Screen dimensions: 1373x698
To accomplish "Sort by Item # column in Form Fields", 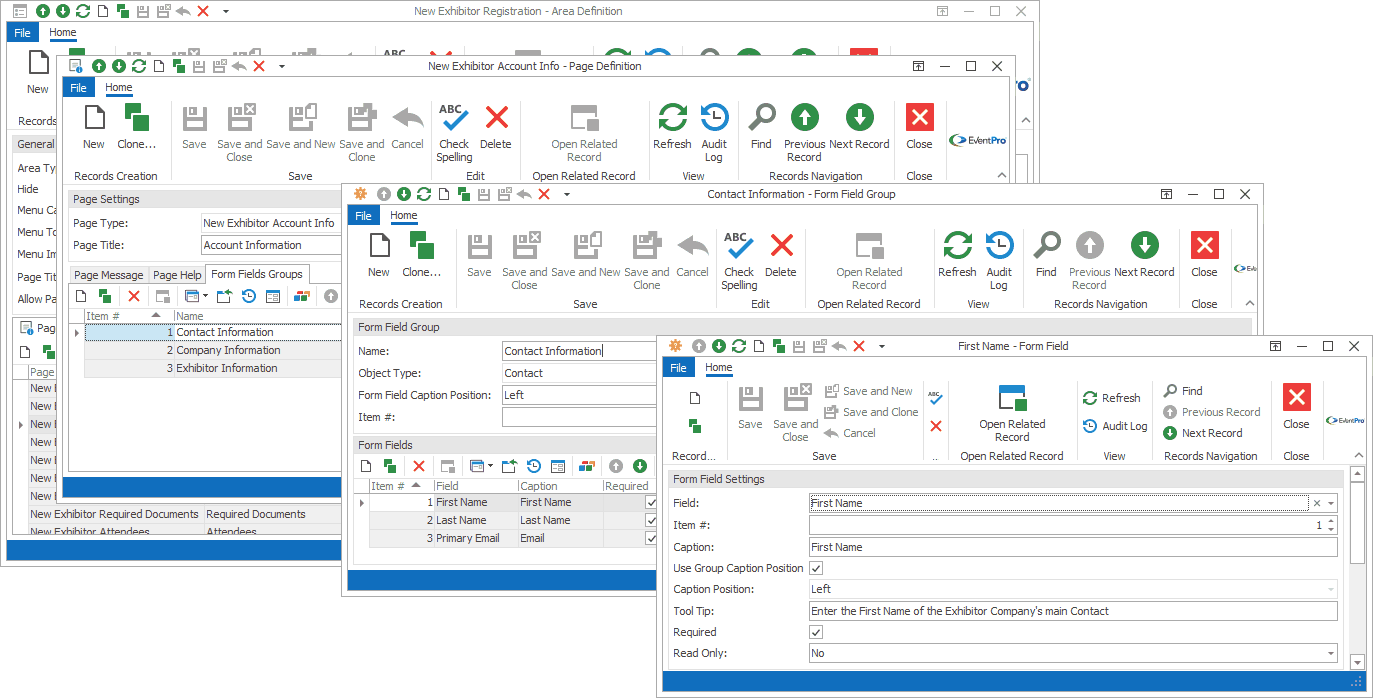I will 400,486.
